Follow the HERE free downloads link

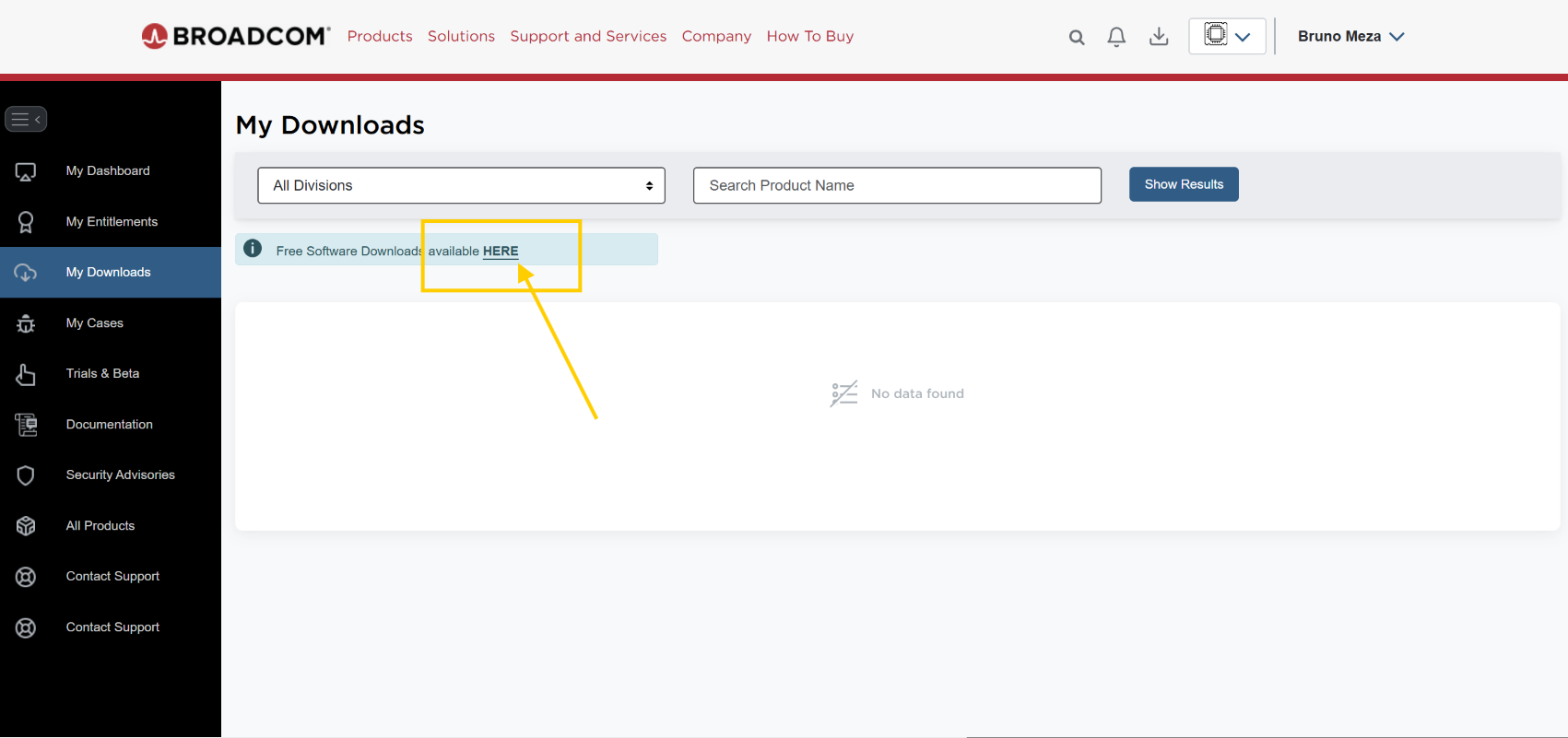click(x=501, y=251)
